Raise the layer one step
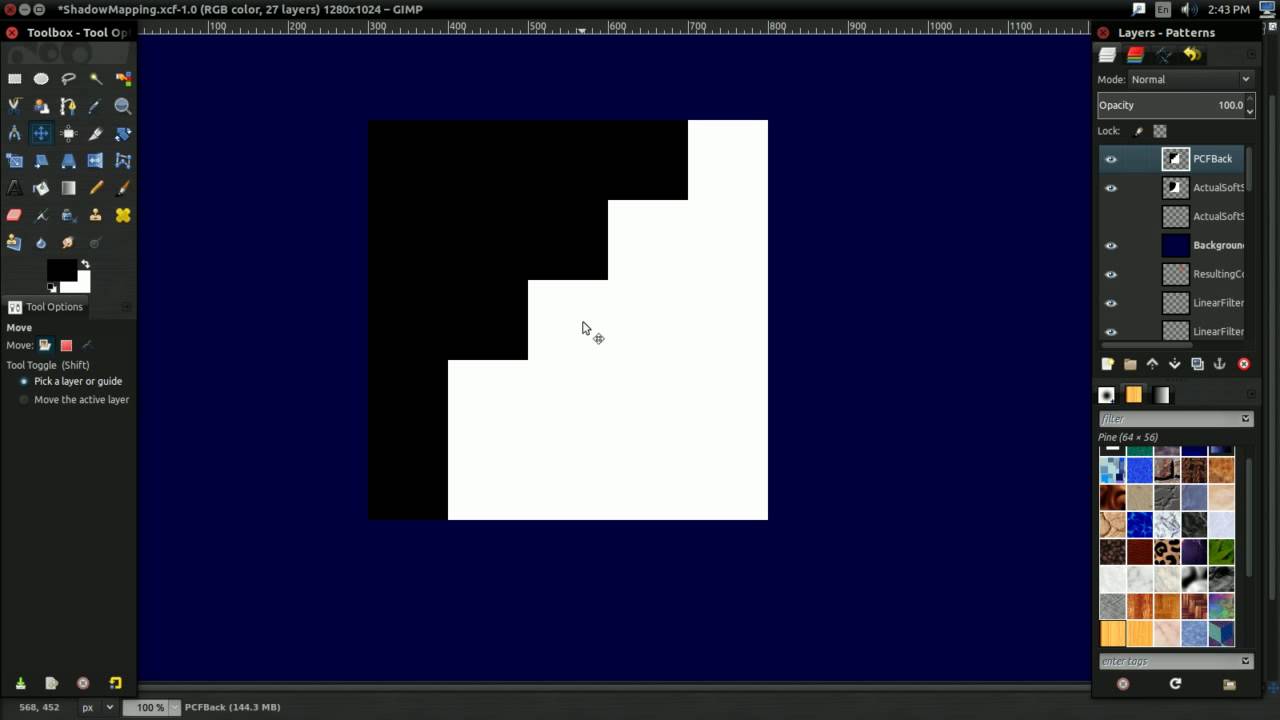Image resolution: width=1280 pixels, height=720 pixels. click(1152, 364)
